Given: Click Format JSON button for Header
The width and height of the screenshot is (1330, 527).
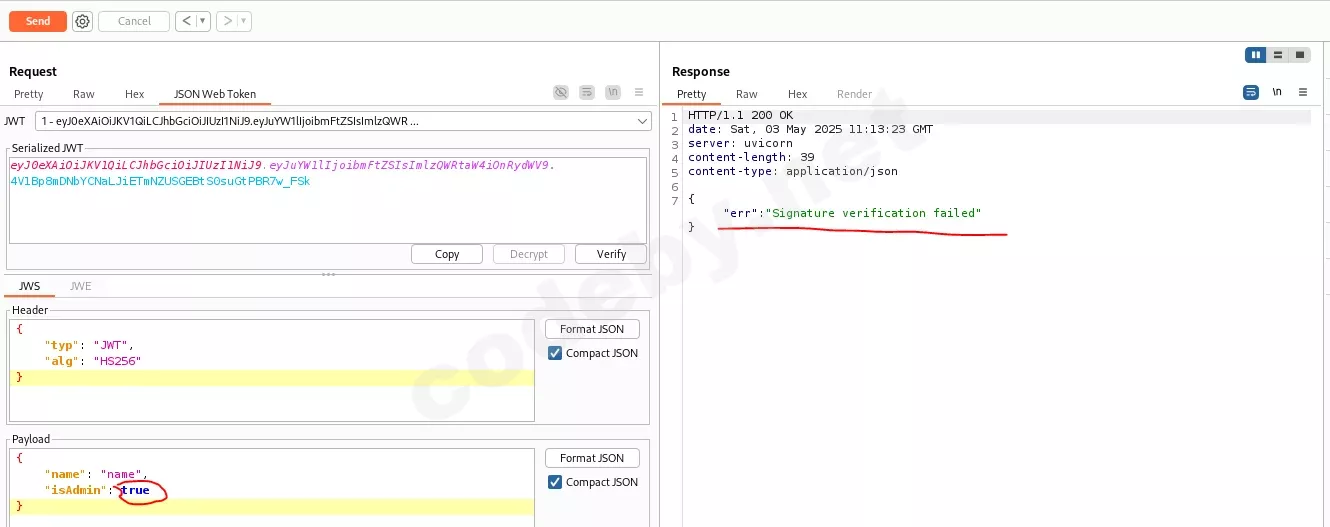Looking at the screenshot, I should click(592, 329).
